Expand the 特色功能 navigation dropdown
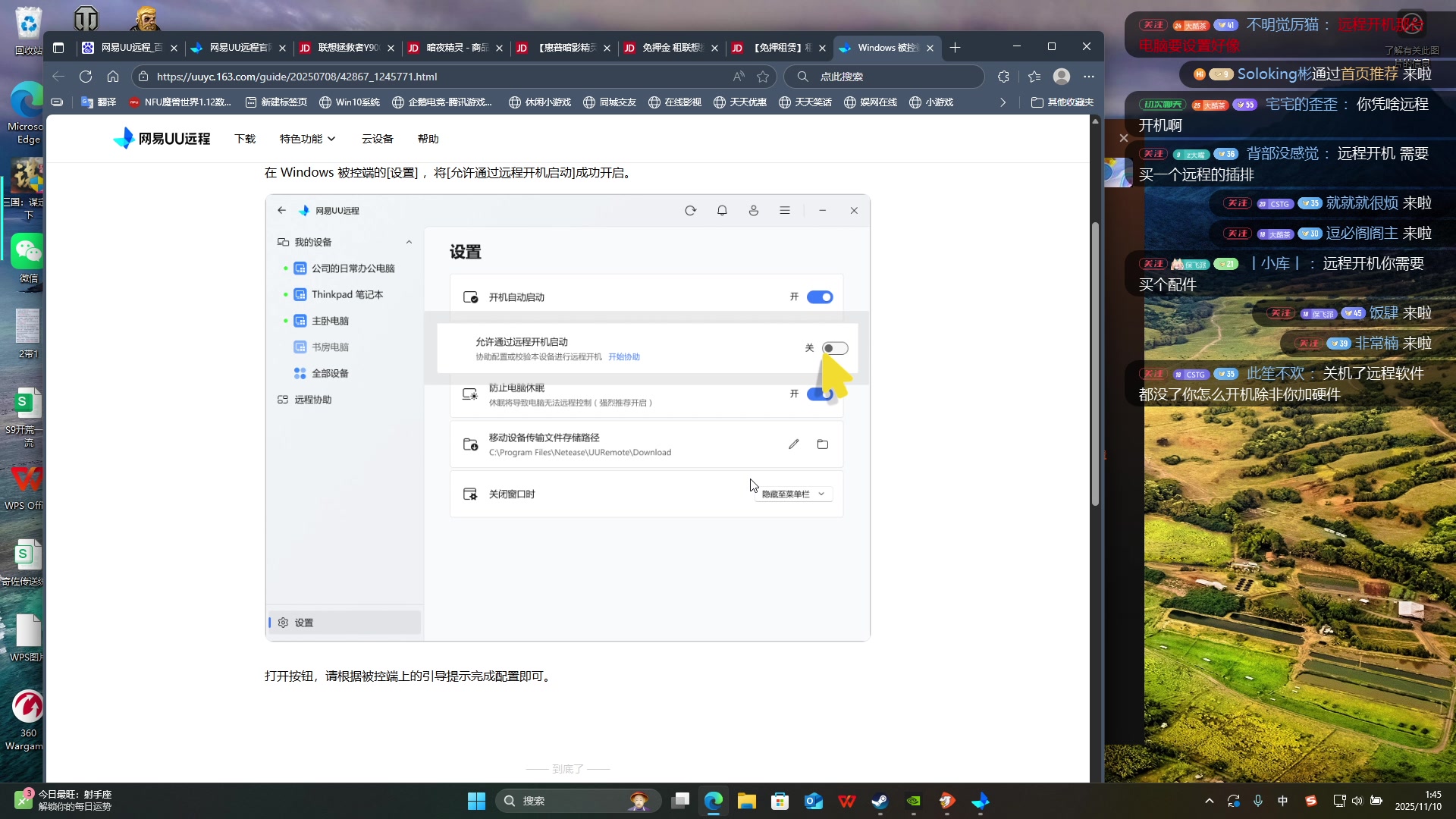This screenshot has width=1456, height=819. click(x=306, y=138)
